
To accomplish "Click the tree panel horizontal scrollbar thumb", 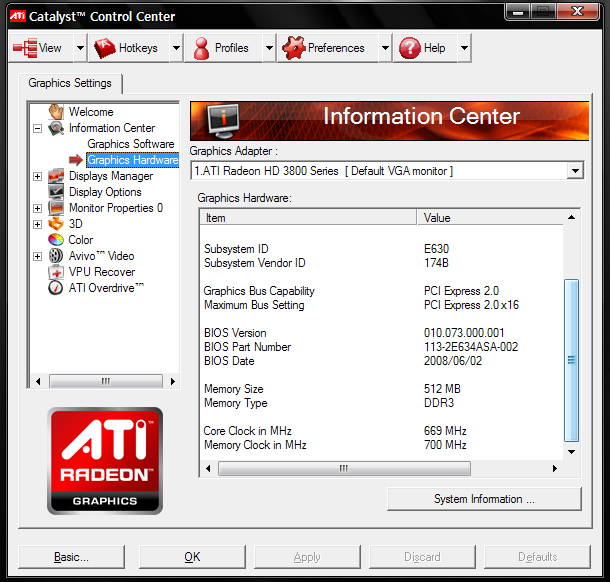I will 106,381.
